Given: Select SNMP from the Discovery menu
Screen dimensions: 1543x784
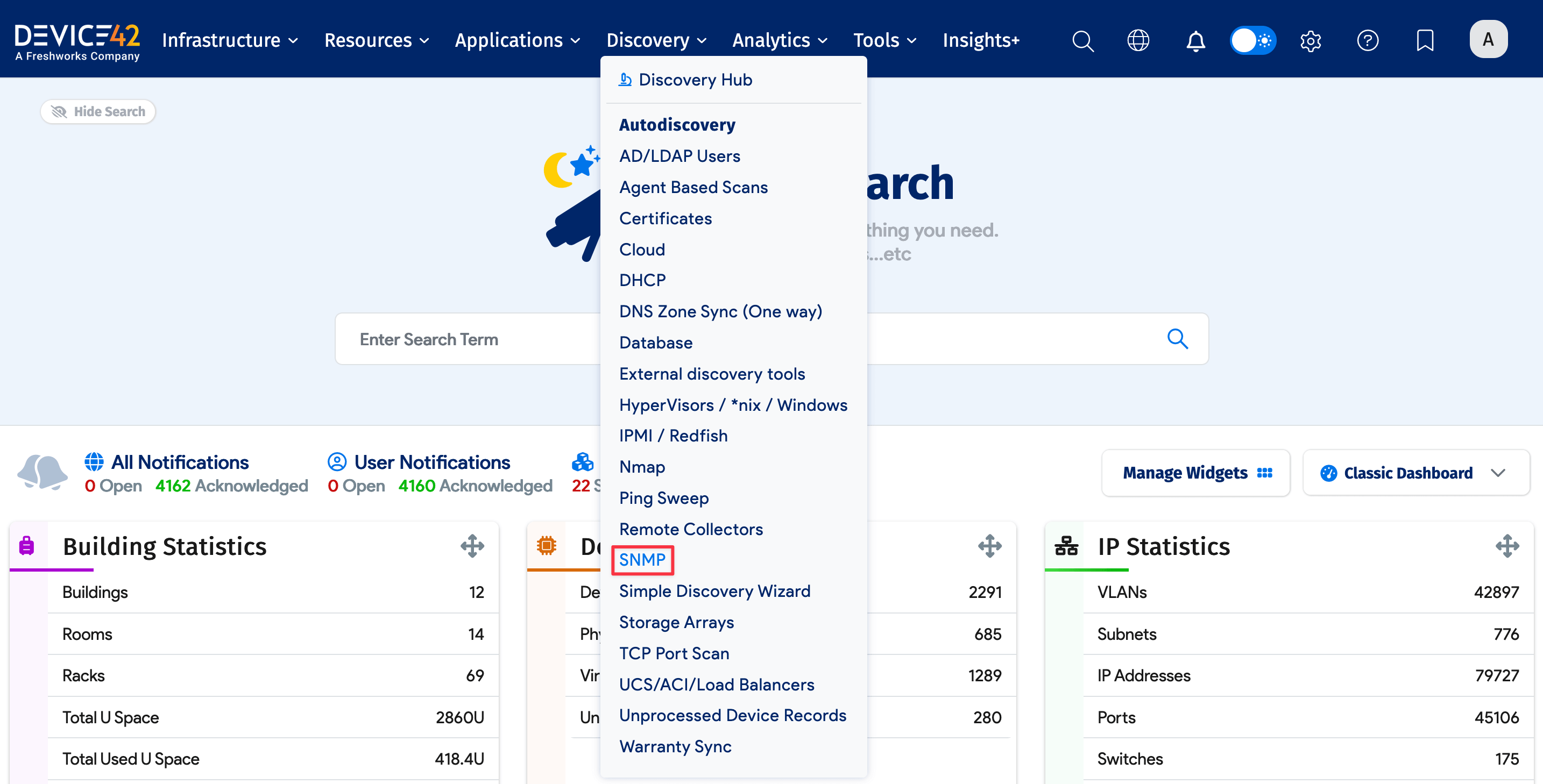Looking at the screenshot, I should [642, 560].
